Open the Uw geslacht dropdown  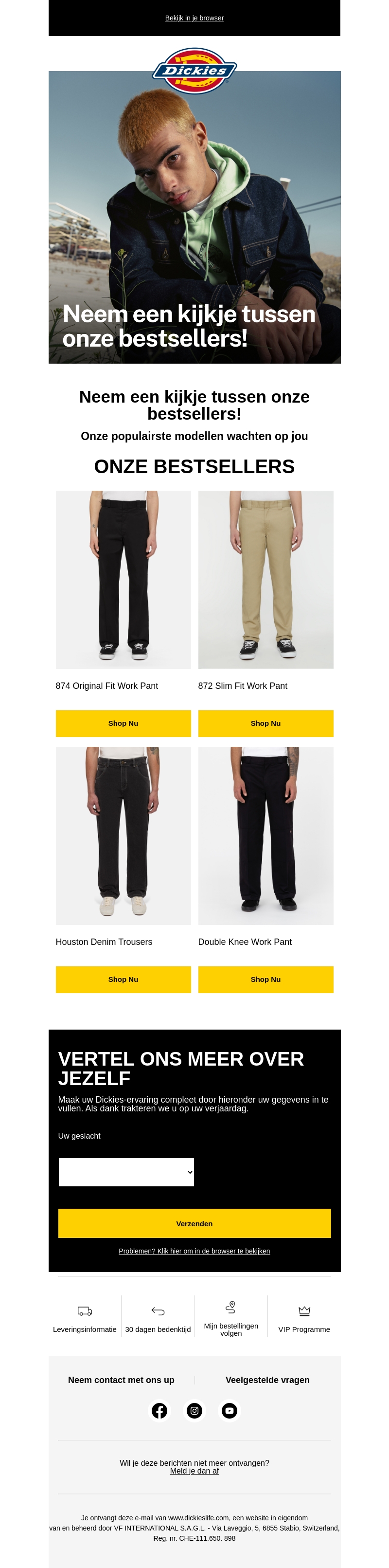click(x=126, y=1172)
